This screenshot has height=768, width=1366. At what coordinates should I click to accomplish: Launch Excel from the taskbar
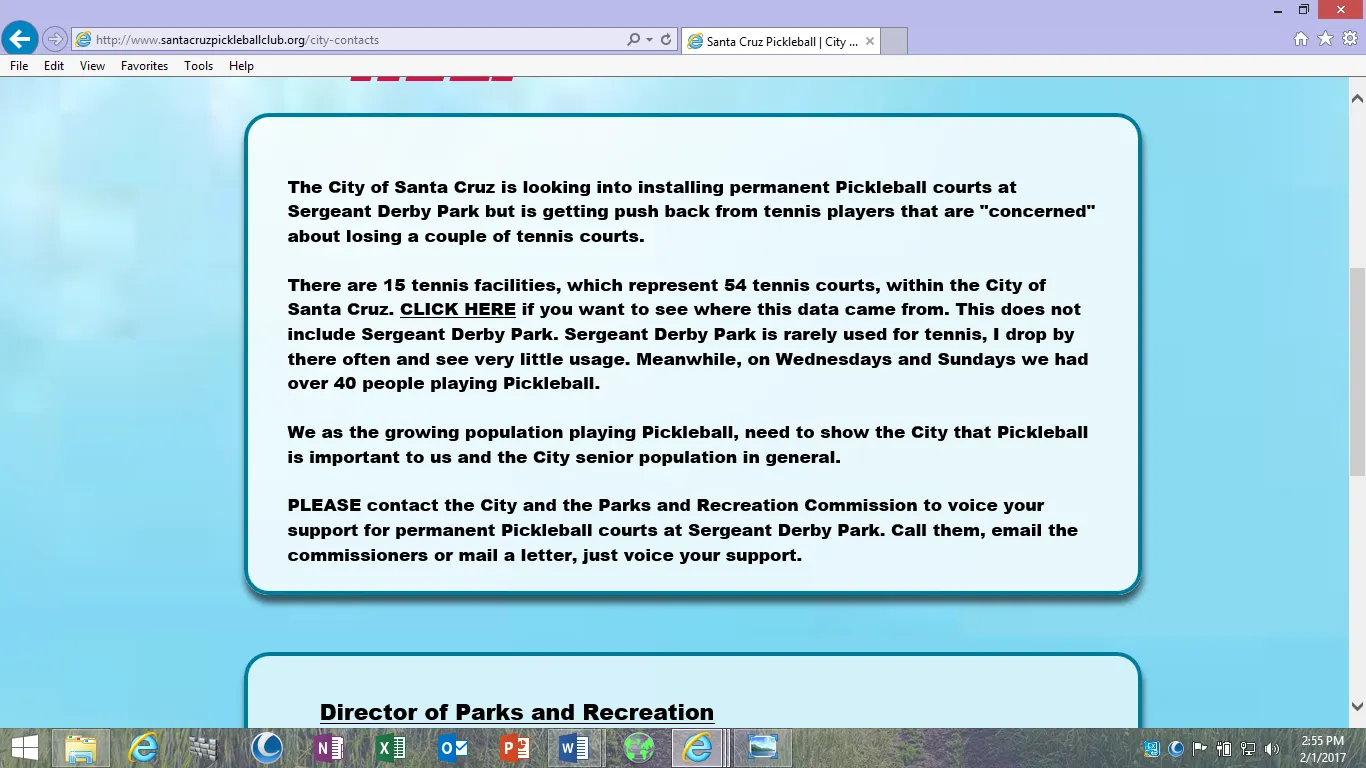click(x=390, y=748)
